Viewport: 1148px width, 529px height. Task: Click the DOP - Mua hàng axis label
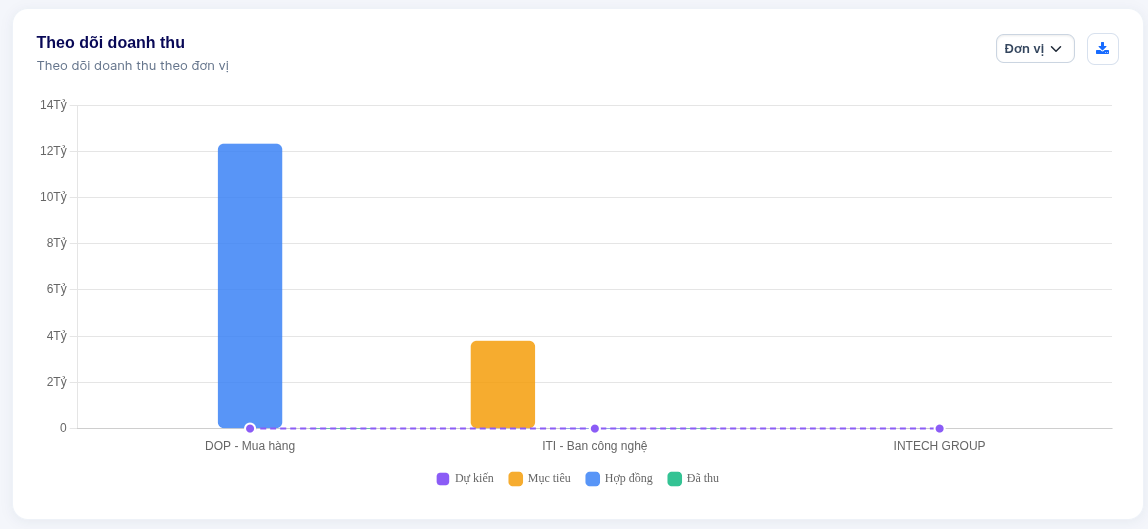click(250, 446)
